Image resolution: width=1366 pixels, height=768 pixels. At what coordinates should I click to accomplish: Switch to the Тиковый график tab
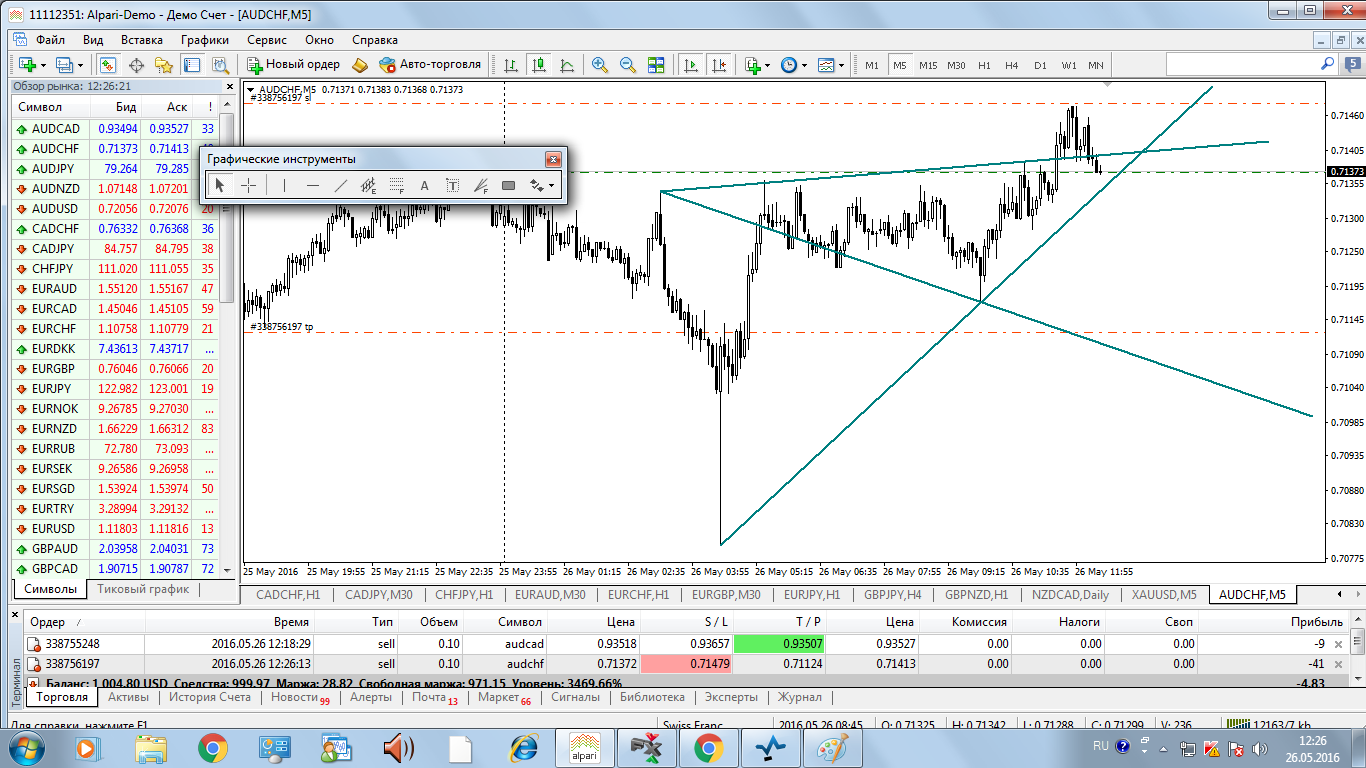[143, 589]
